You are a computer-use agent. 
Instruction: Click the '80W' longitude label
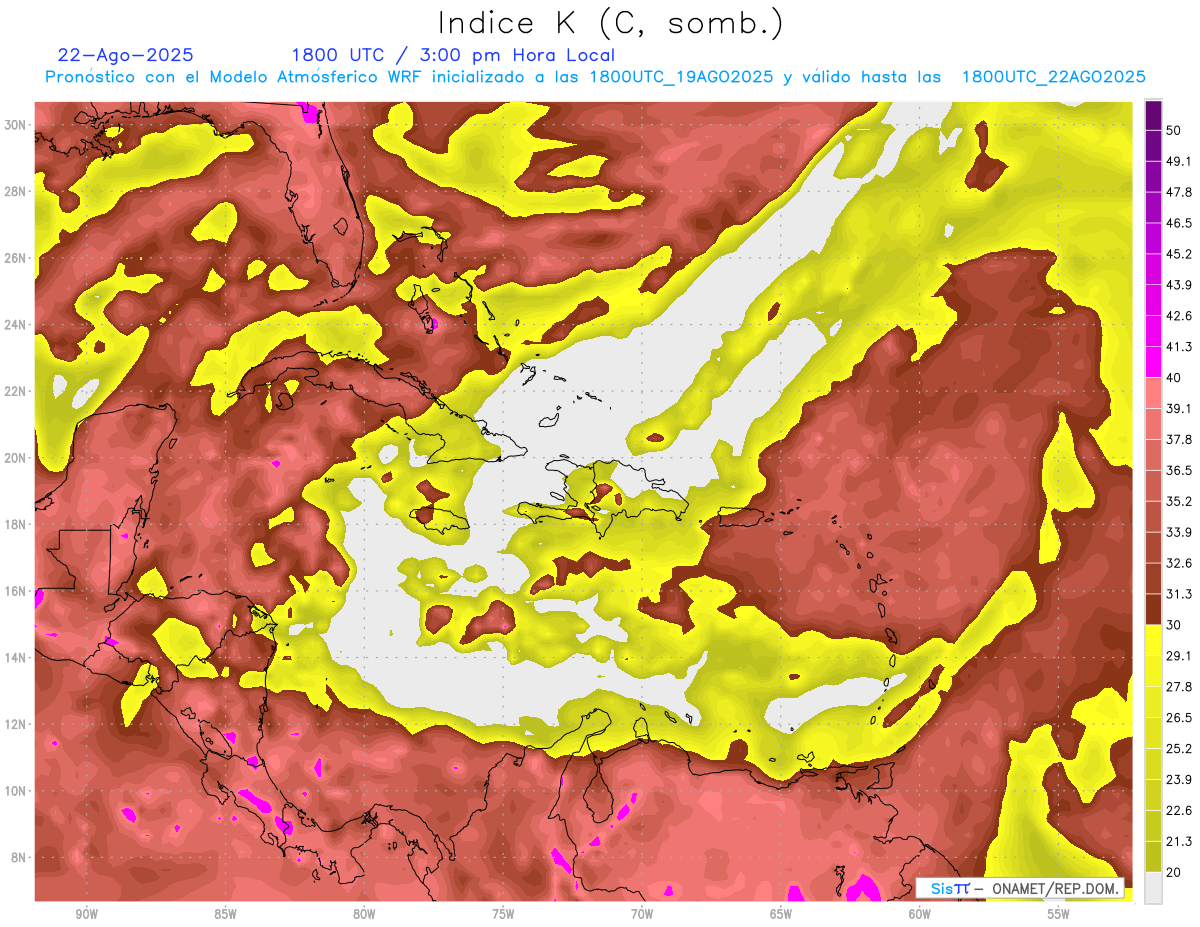(x=364, y=914)
